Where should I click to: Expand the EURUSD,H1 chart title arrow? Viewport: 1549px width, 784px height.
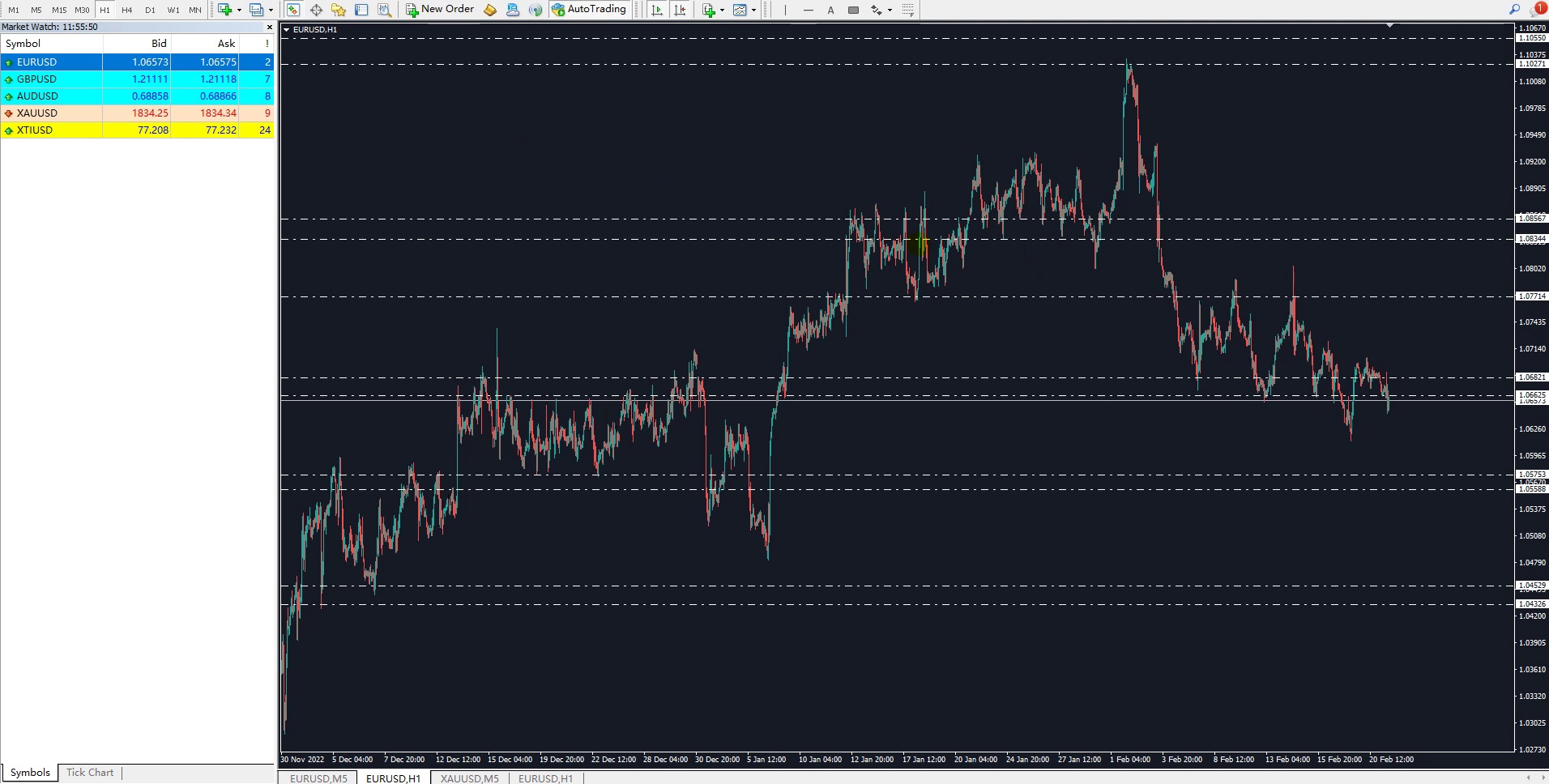tap(286, 30)
